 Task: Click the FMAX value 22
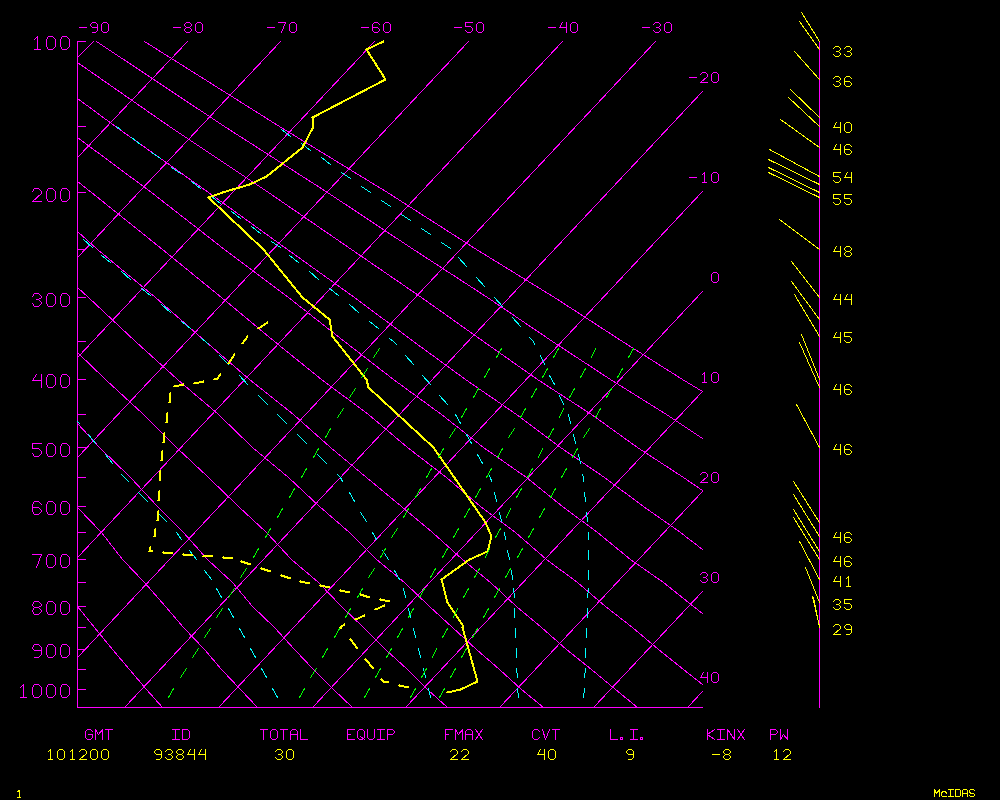tap(459, 755)
